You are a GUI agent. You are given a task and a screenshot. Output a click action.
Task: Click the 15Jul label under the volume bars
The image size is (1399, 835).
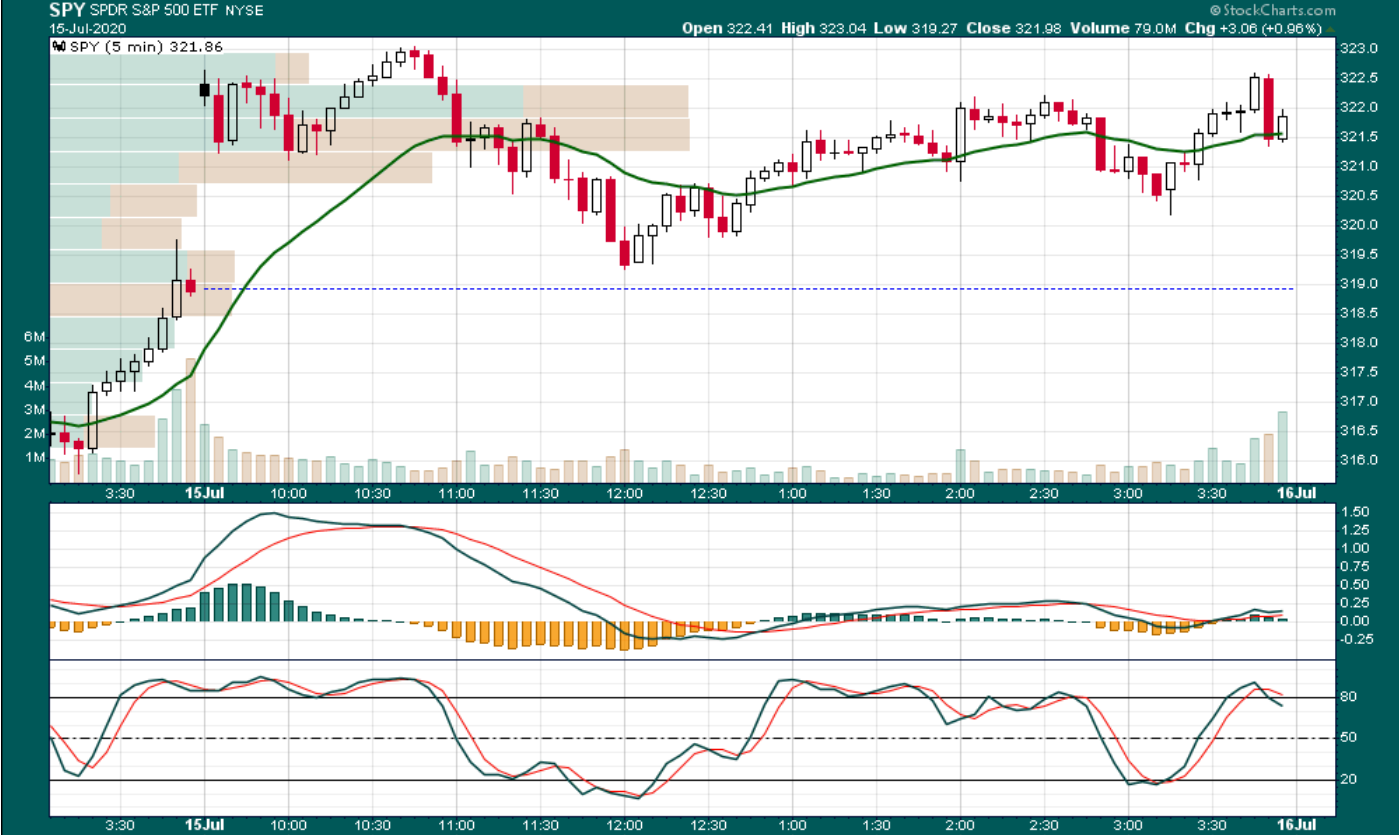point(204,494)
